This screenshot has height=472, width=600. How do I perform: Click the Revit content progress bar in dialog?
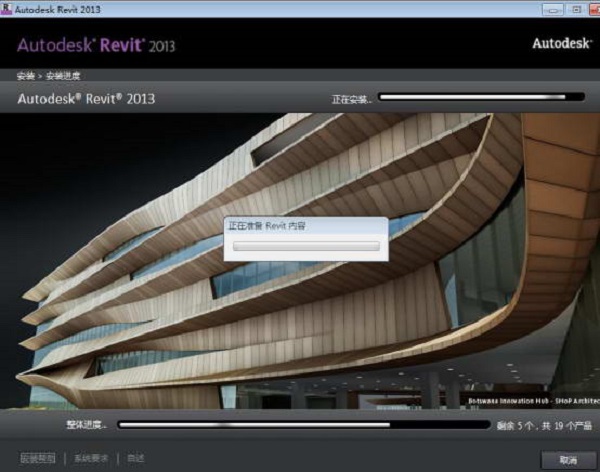[x=306, y=246]
